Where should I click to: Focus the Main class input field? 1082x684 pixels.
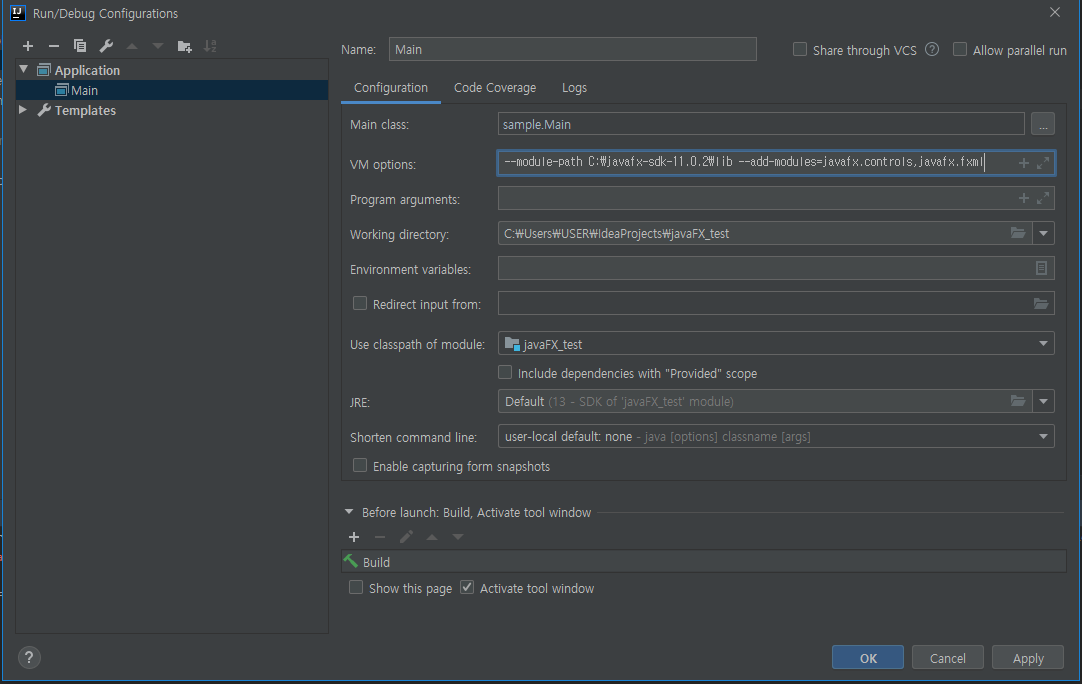(x=761, y=124)
